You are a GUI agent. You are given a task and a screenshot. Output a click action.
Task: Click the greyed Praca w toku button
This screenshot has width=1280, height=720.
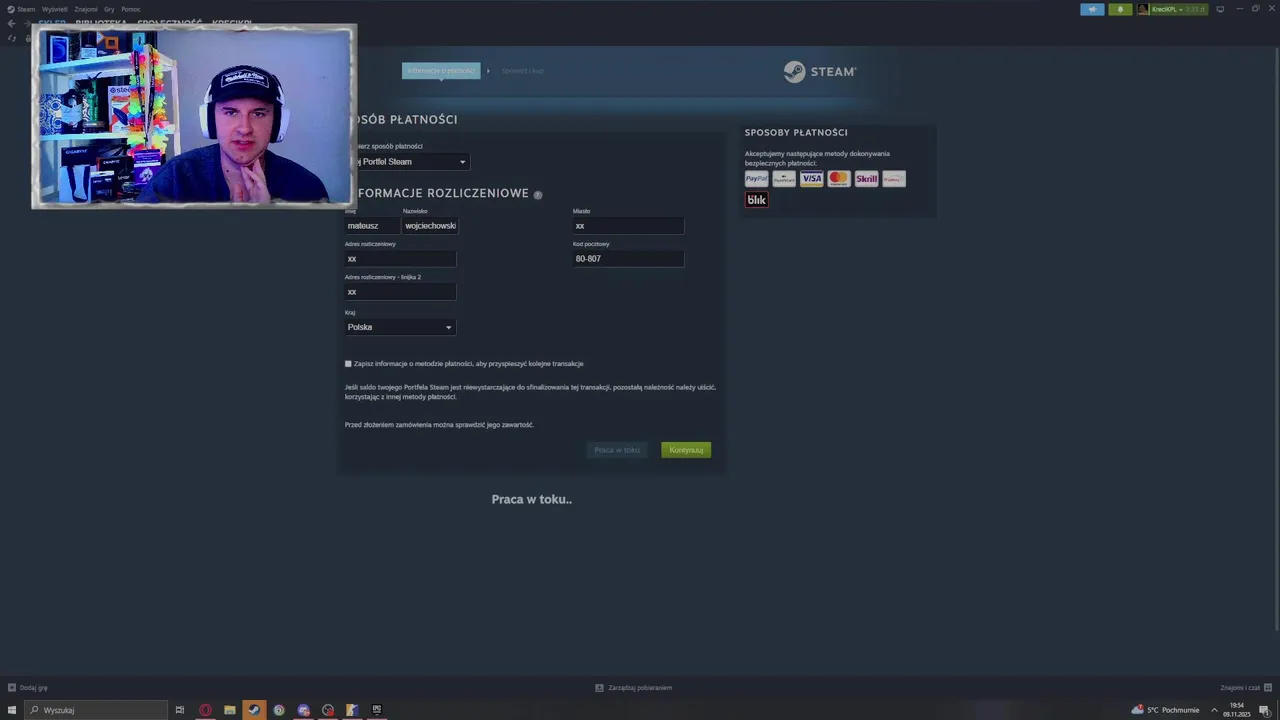click(x=617, y=450)
